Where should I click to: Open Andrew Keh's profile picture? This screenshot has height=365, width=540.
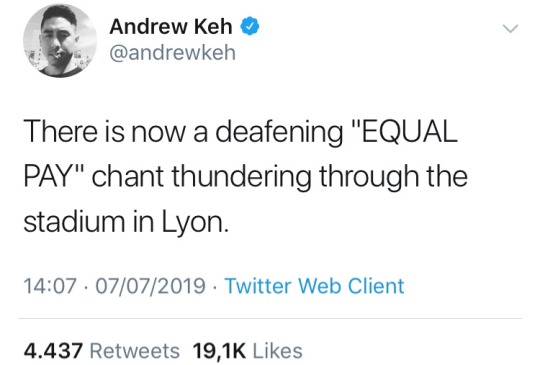tap(60, 41)
